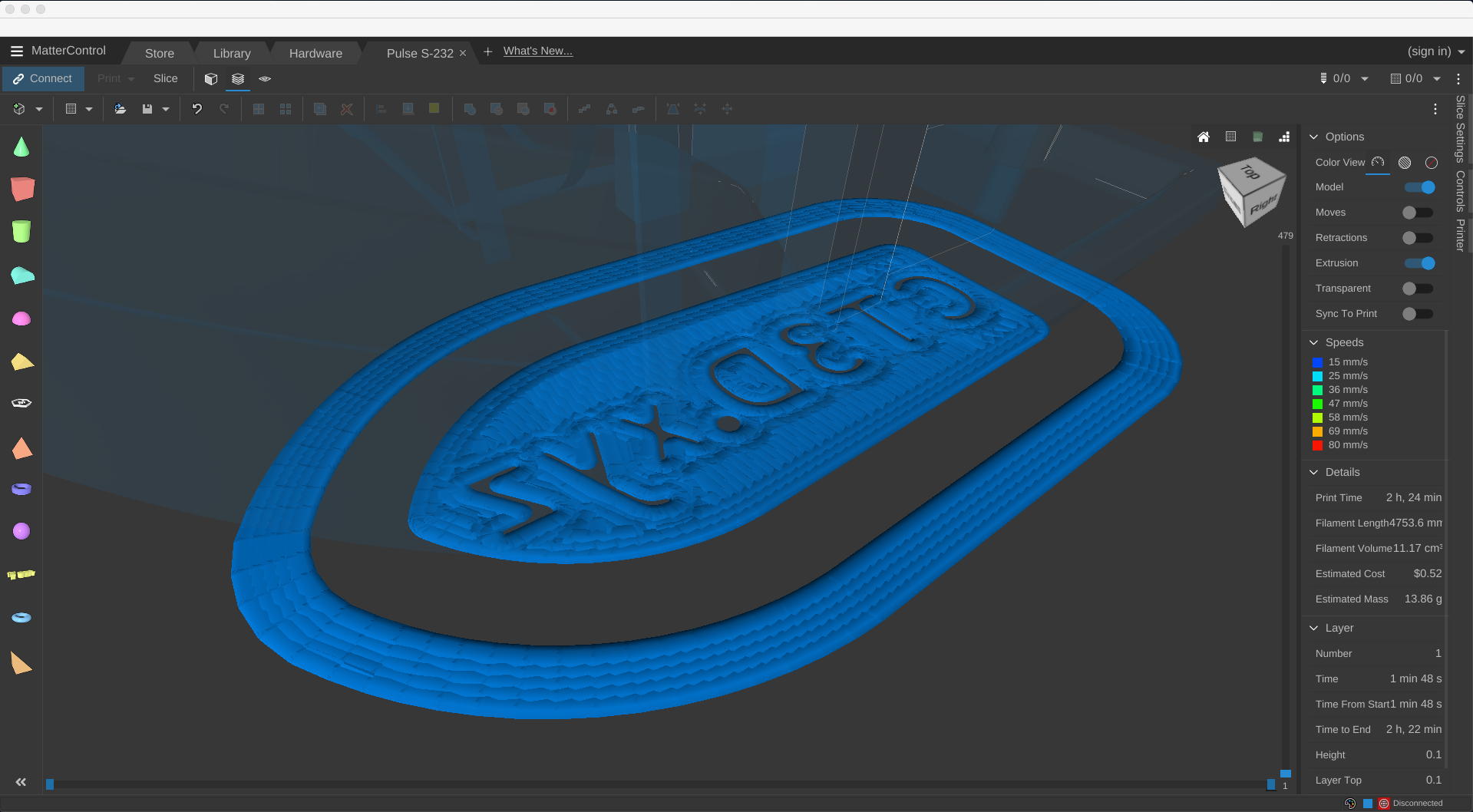
Task: Select the striped material color view
Action: coord(1405,162)
